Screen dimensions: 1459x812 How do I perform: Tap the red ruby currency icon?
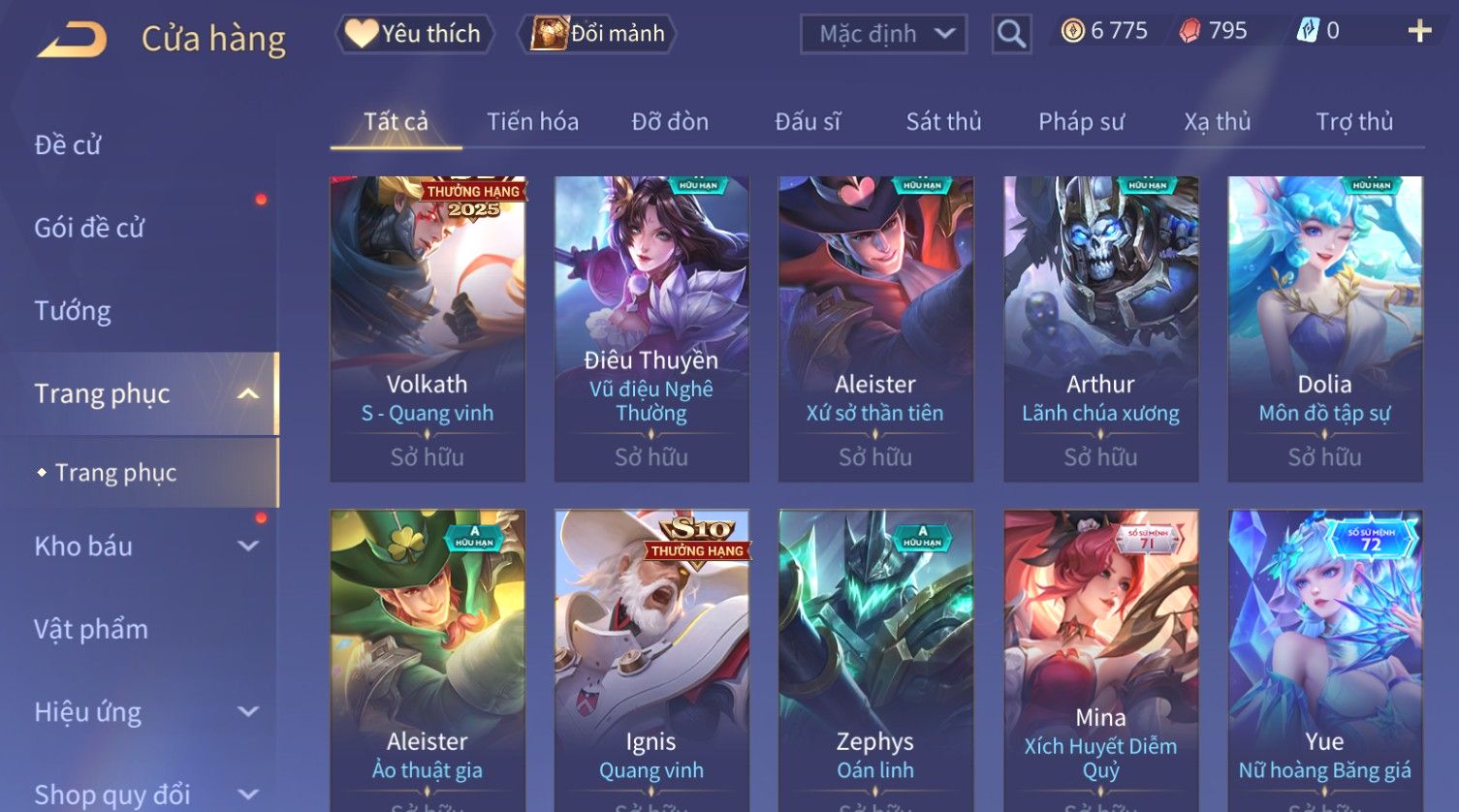click(1189, 32)
